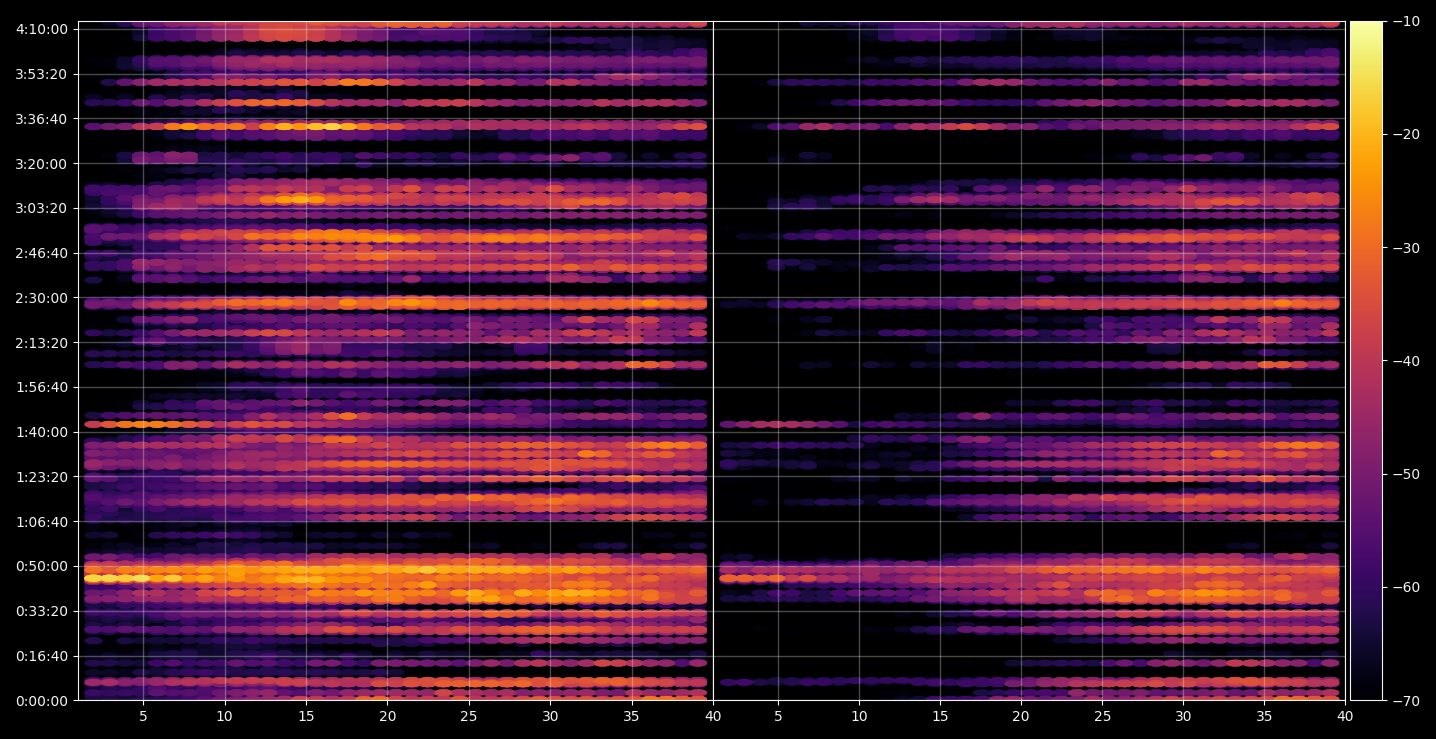1436x739 pixels.
Task: Click the −70 colorbar tick label
Action: click(1405, 701)
